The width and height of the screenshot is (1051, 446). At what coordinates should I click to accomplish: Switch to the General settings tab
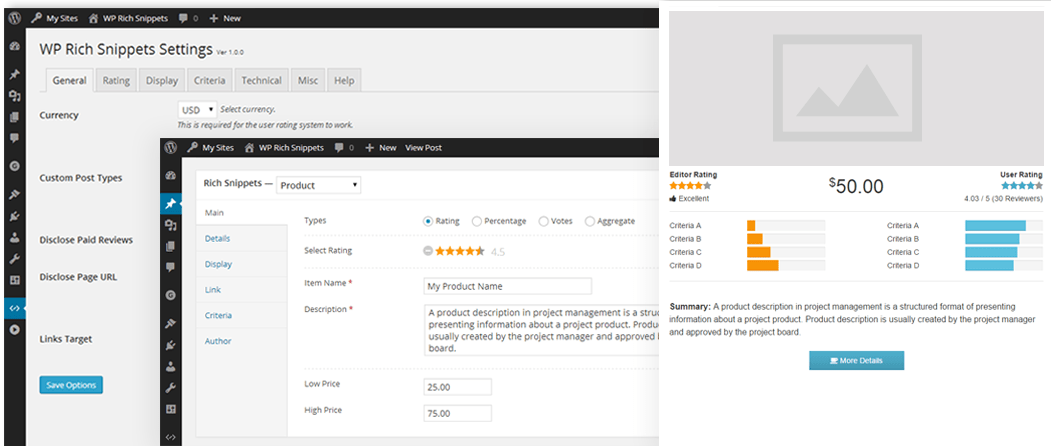pos(69,80)
